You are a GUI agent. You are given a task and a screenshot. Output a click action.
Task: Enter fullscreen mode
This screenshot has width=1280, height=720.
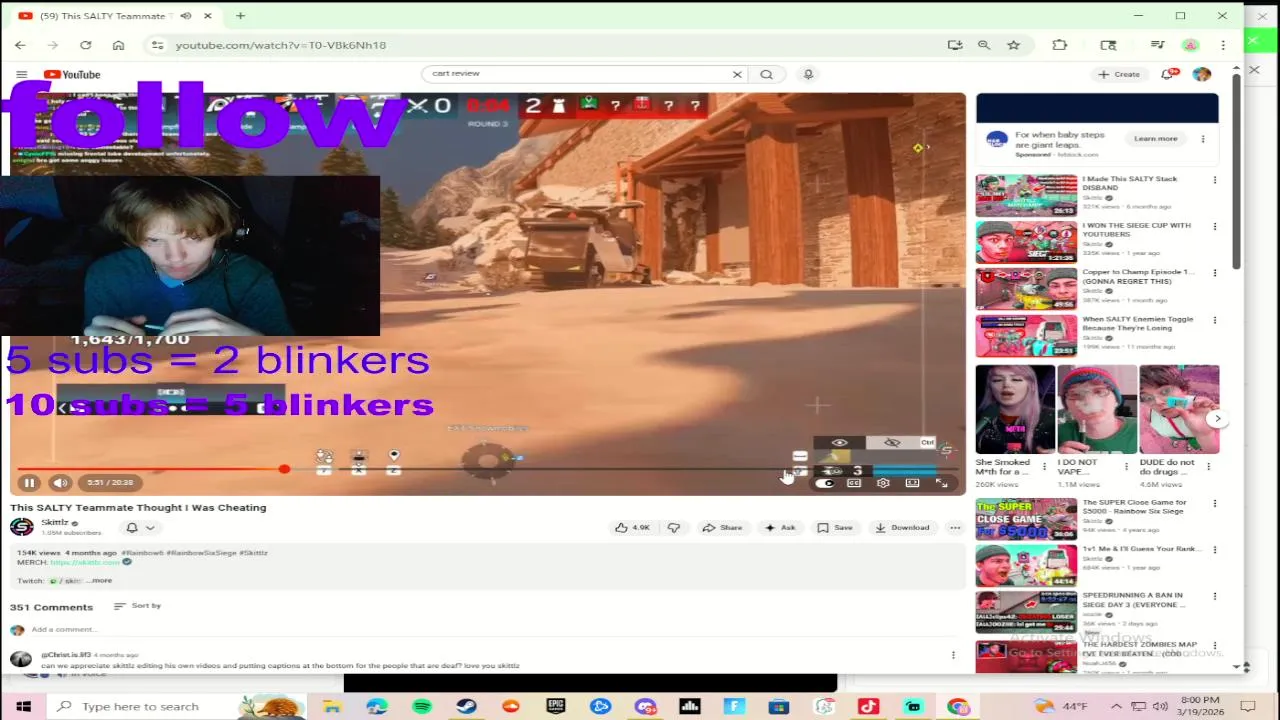click(x=941, y=483)
